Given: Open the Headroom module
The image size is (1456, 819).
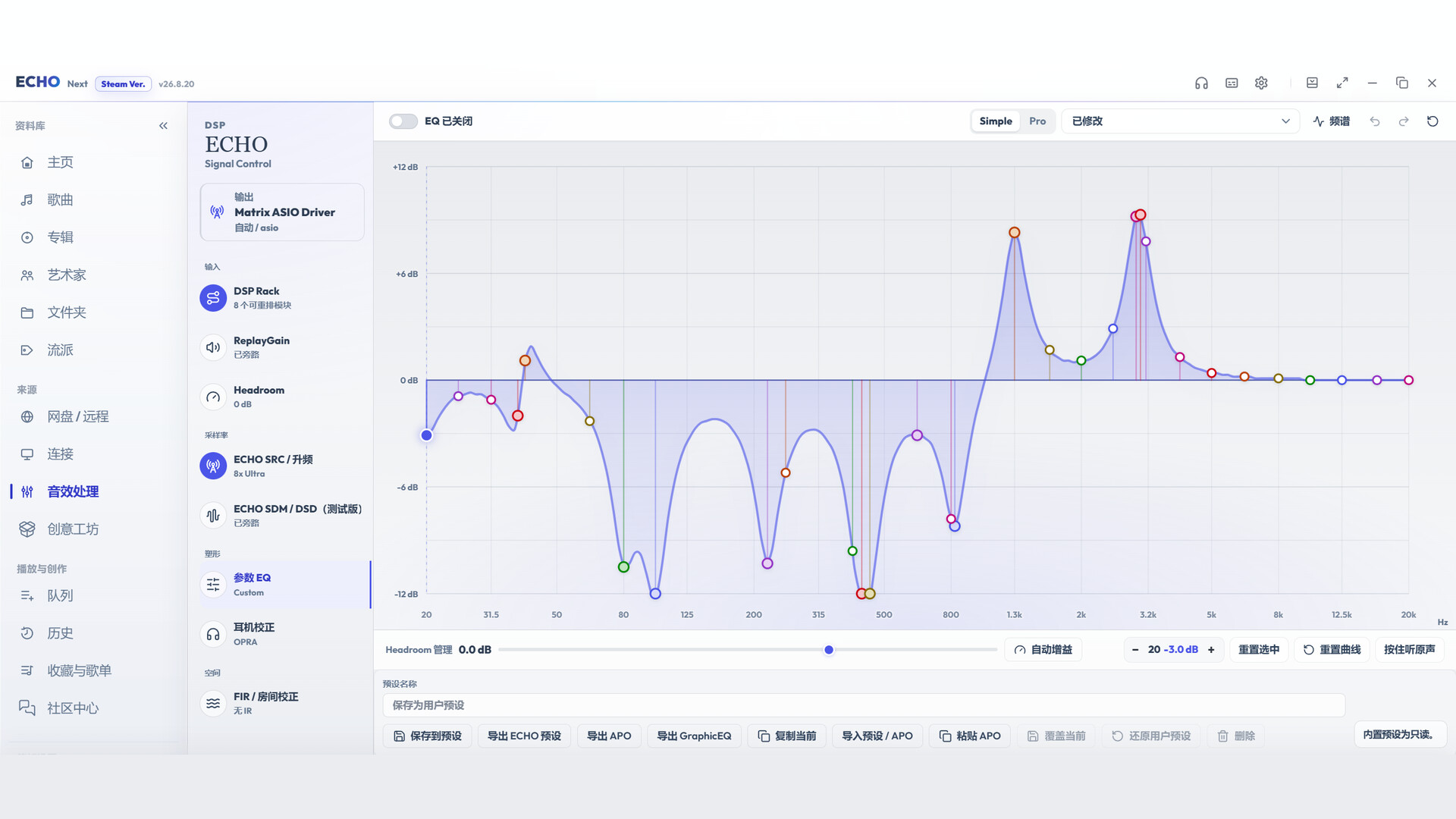Looking at the screenshot, I should pos(282,397).
